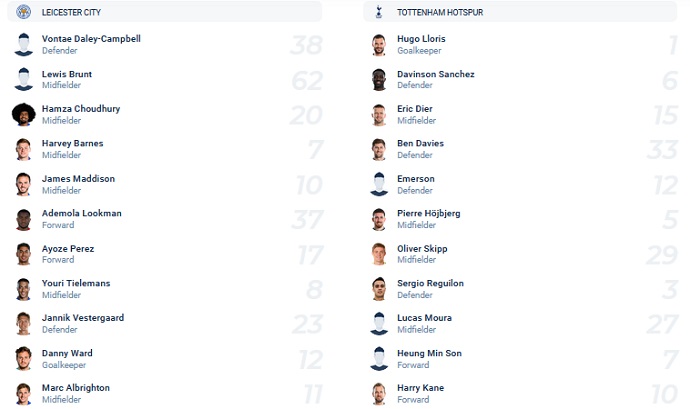Open James Maddison's player profile link

[x=78, y=179]
